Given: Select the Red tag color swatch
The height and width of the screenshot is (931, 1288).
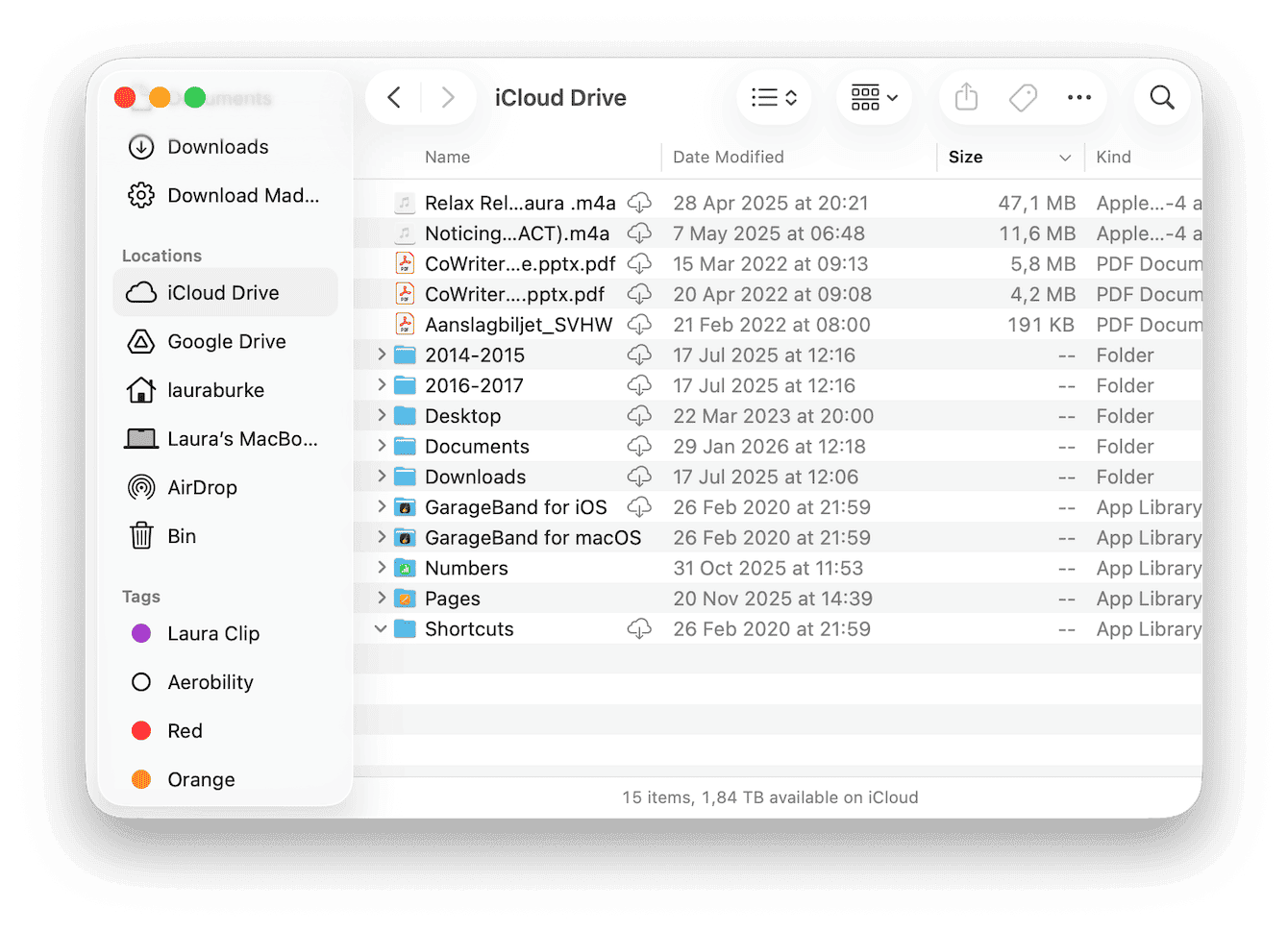Looking at the screenshot, I should coord(140,730).
